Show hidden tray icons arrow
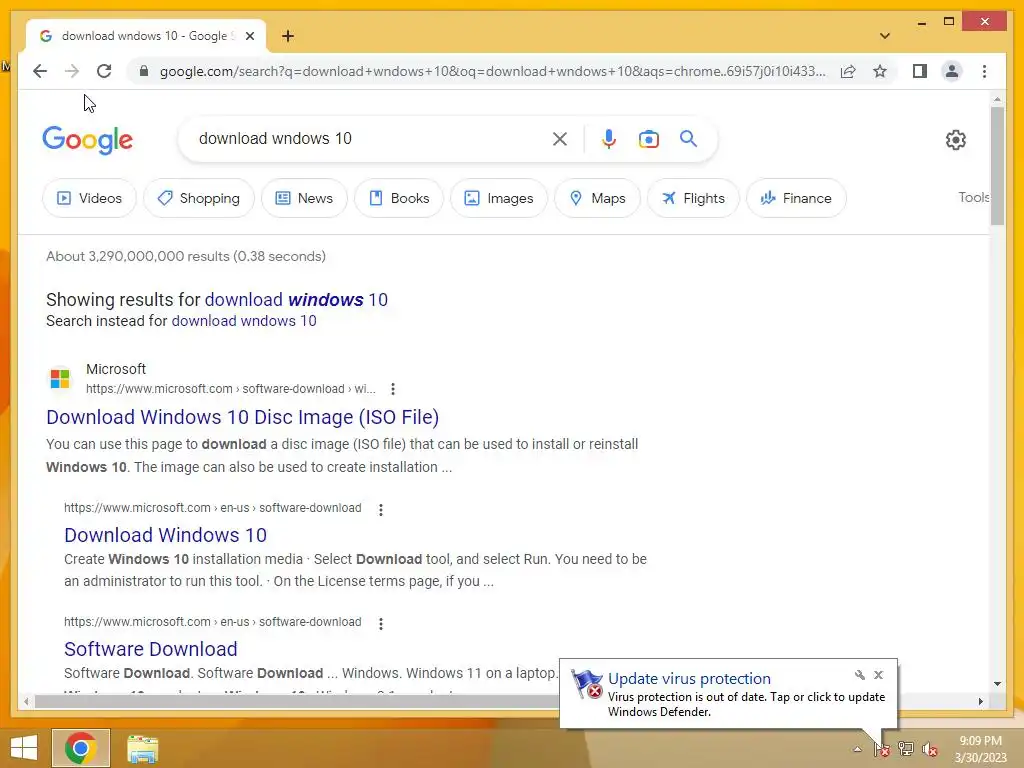This screenshot has width=1024, height=768. 857,749
